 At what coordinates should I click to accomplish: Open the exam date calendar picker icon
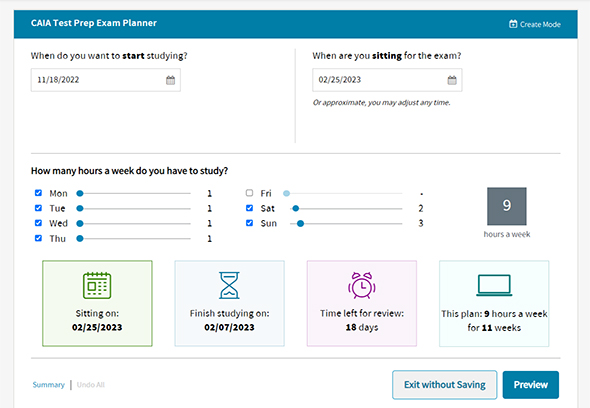[x=452, y=80]
